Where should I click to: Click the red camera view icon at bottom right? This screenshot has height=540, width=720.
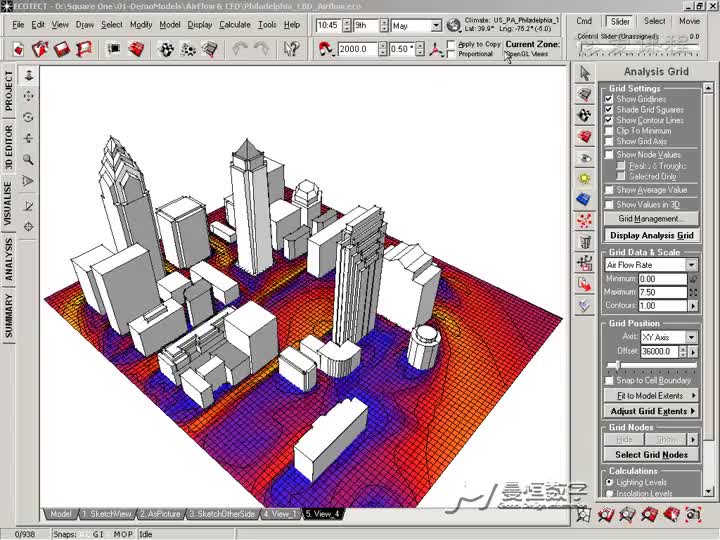click(694, 514)
